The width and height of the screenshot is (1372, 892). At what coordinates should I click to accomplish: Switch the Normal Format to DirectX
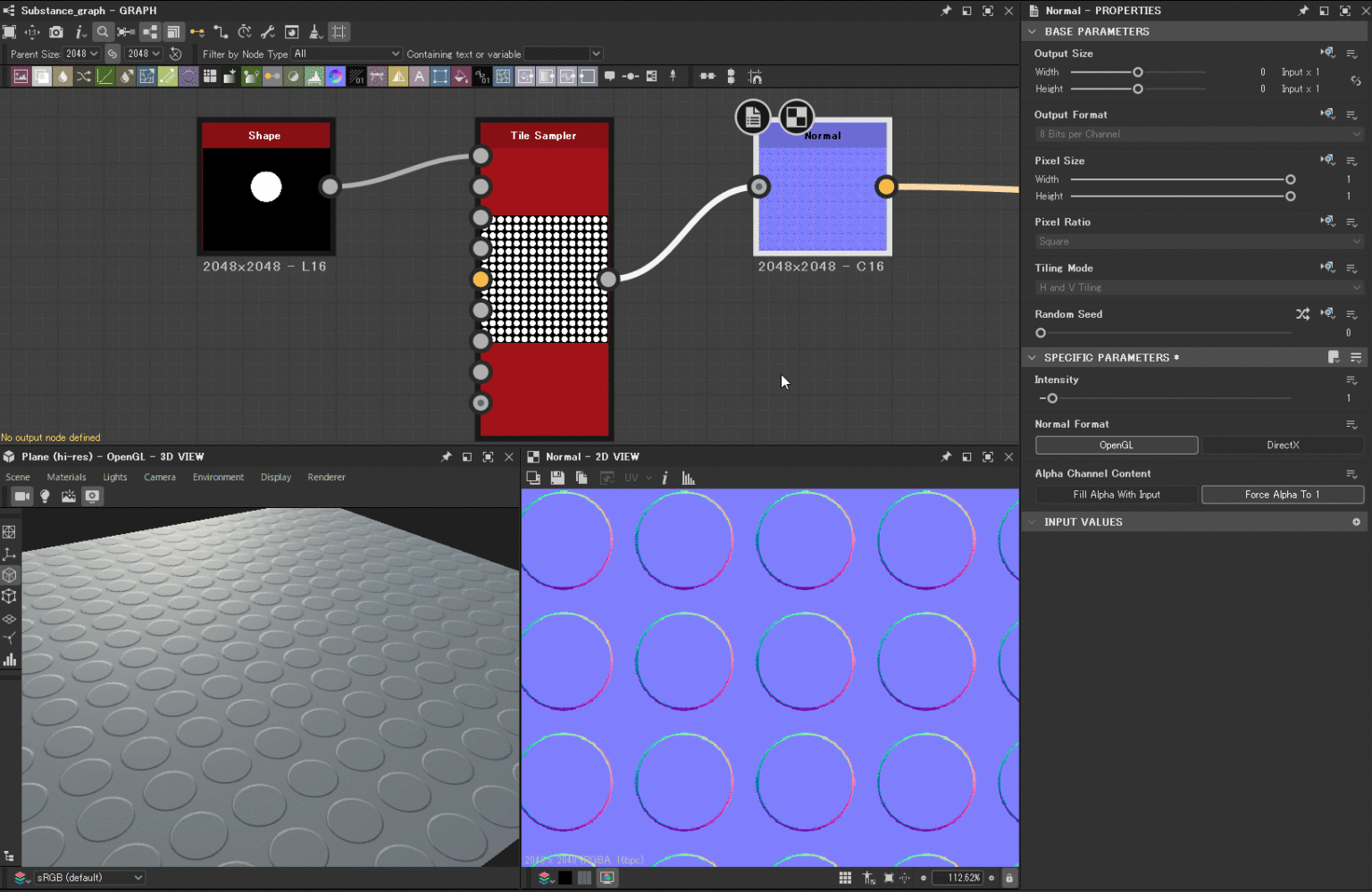tap(1283, 445)
